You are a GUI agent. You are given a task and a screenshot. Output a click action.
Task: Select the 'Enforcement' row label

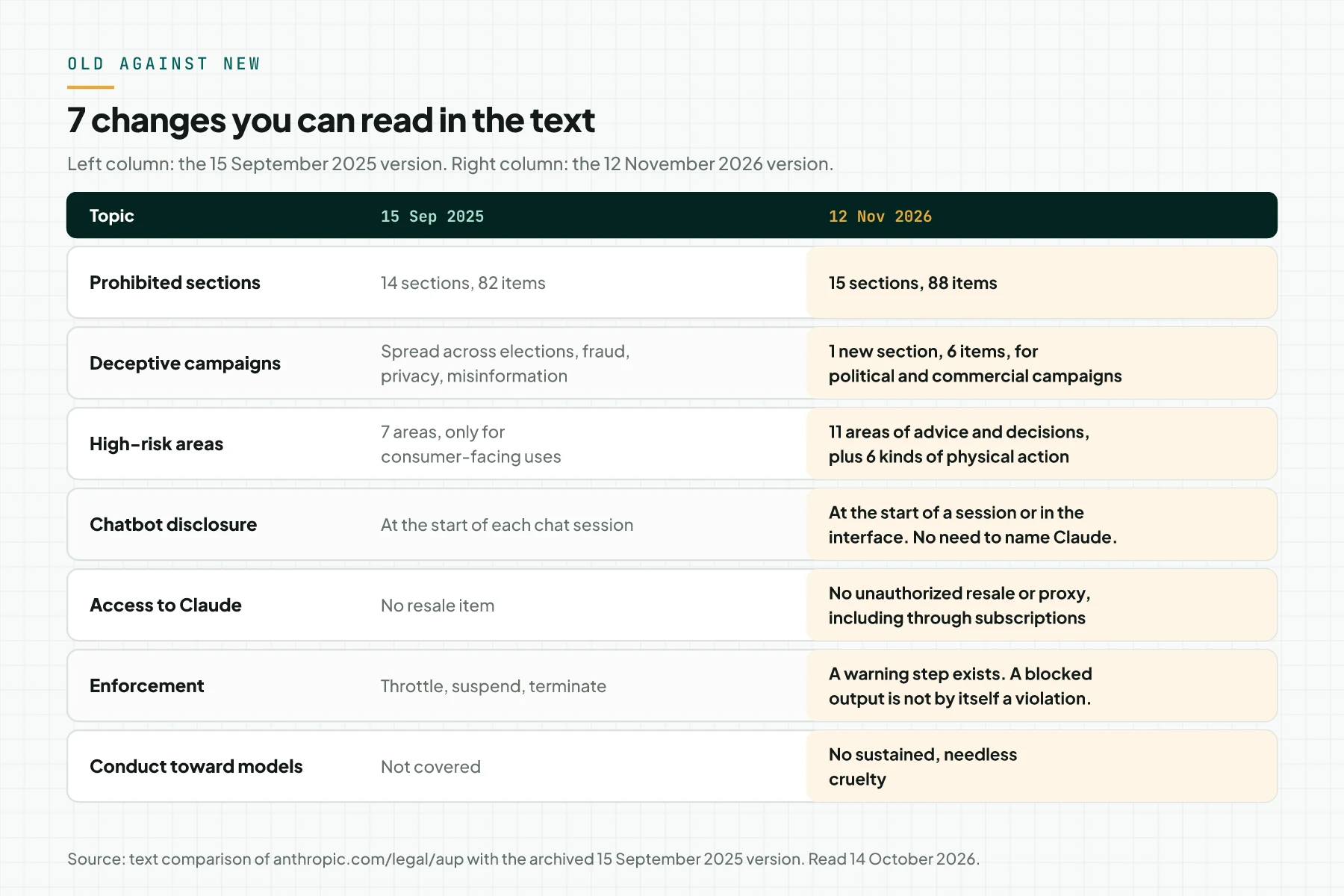click(146, 685)
